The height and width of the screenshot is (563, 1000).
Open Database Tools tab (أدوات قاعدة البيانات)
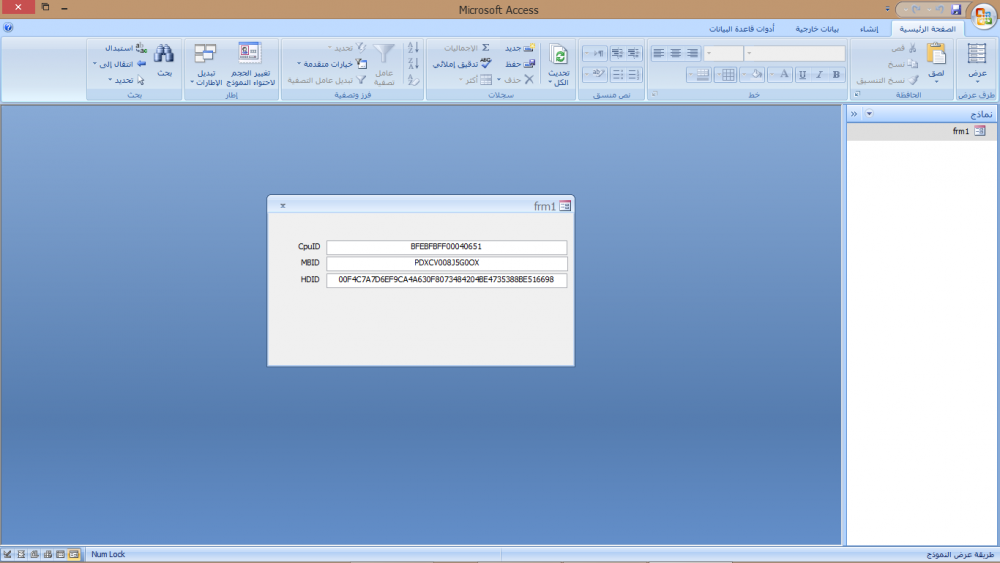pyautogui.click(x=742, y=29)
